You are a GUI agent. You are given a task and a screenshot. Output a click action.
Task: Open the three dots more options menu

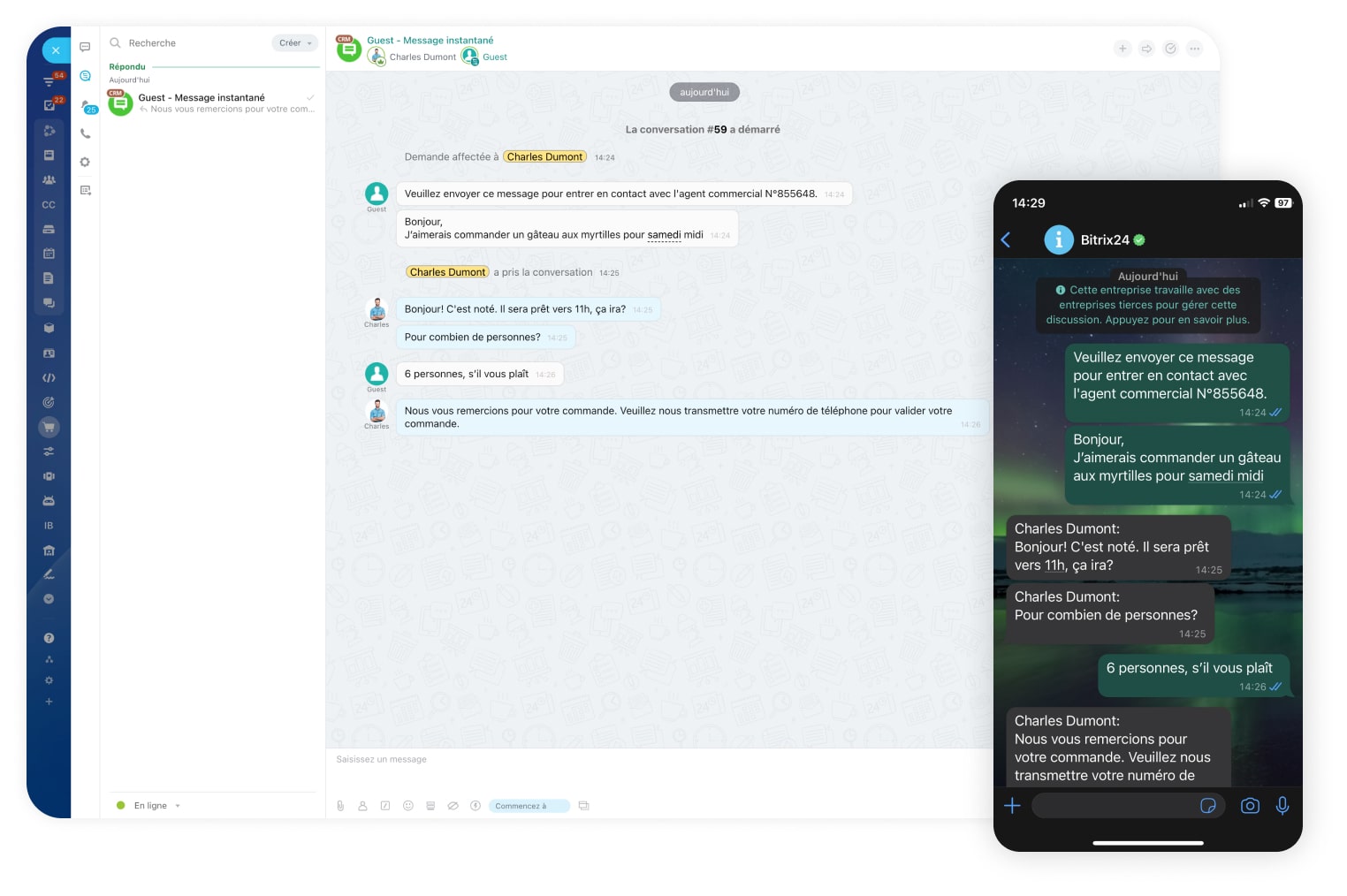click(x=1194, y=49)
